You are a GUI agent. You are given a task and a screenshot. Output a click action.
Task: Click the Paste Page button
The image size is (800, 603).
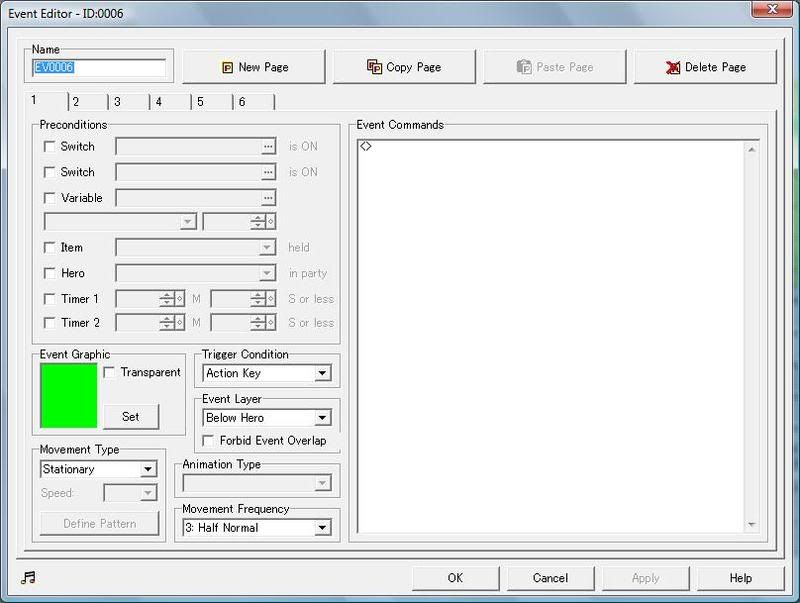pos(555,67)
